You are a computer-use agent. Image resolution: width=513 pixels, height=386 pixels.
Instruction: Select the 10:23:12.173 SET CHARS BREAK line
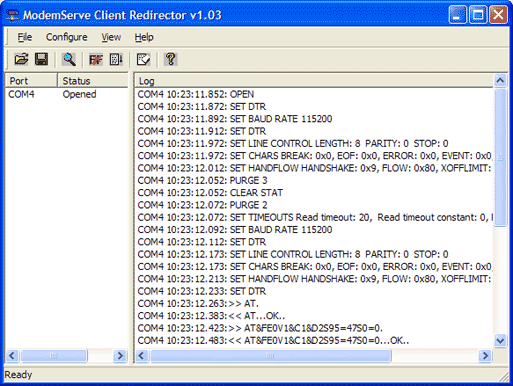pos(314,267)
